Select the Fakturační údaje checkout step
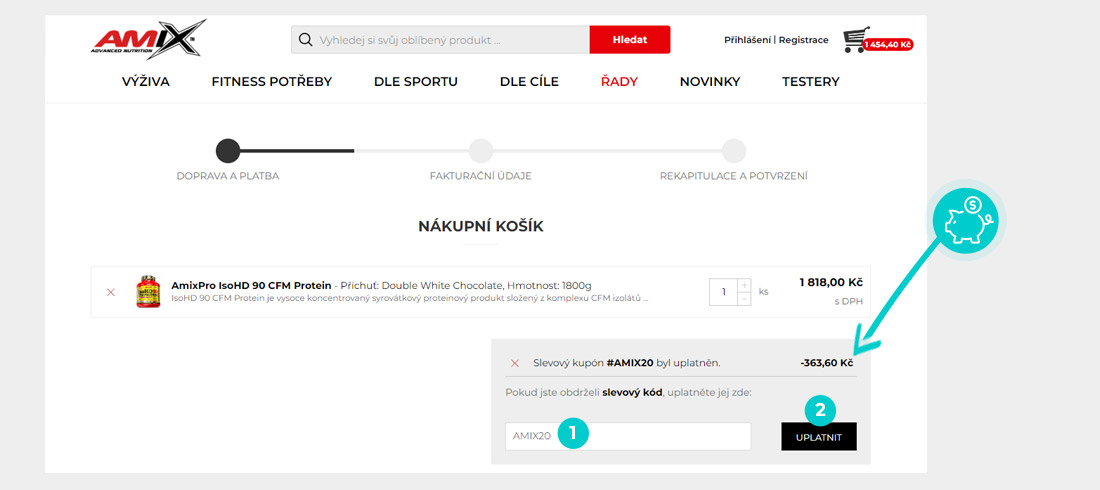Image resolution: width=1100 pixels, height=490 pixels. pyautogui.click(x=481, y=151)
